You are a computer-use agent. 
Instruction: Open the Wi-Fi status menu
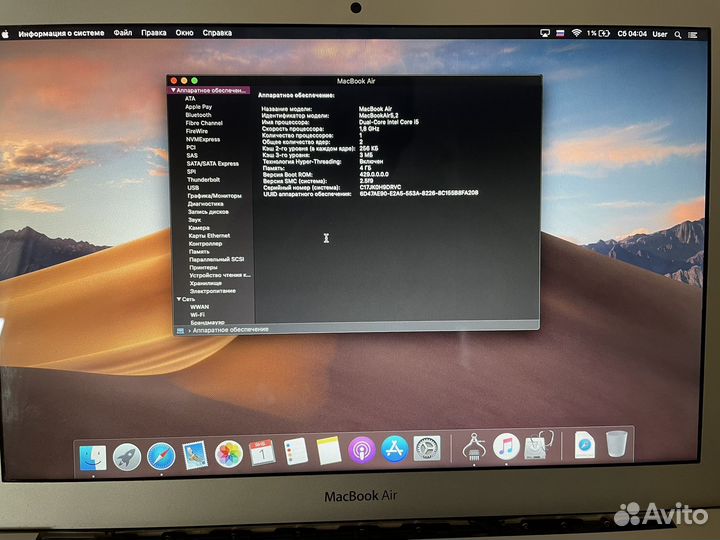click(576, 33)
